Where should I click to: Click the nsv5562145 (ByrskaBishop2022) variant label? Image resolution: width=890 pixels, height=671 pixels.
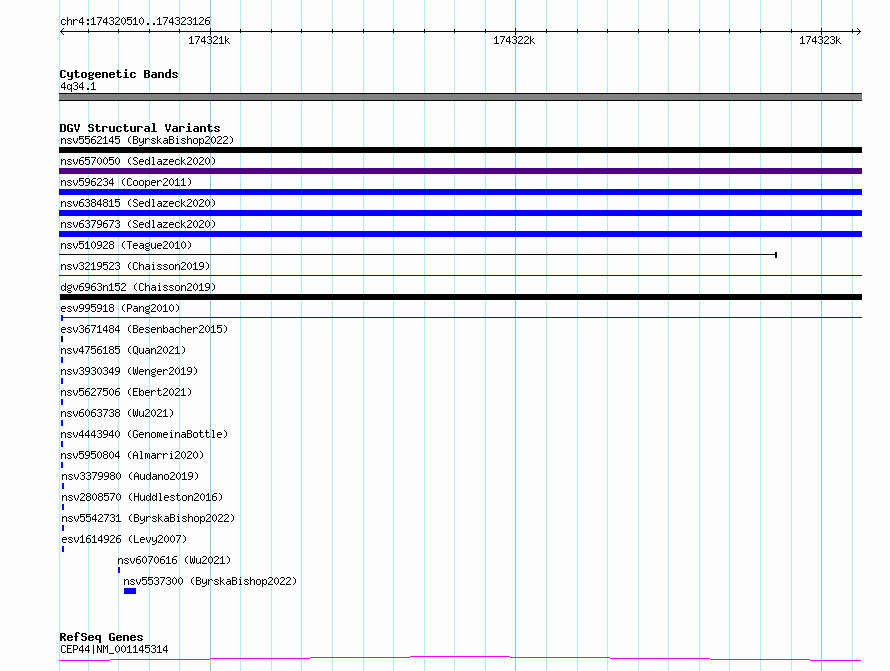[x=147, y=140]
